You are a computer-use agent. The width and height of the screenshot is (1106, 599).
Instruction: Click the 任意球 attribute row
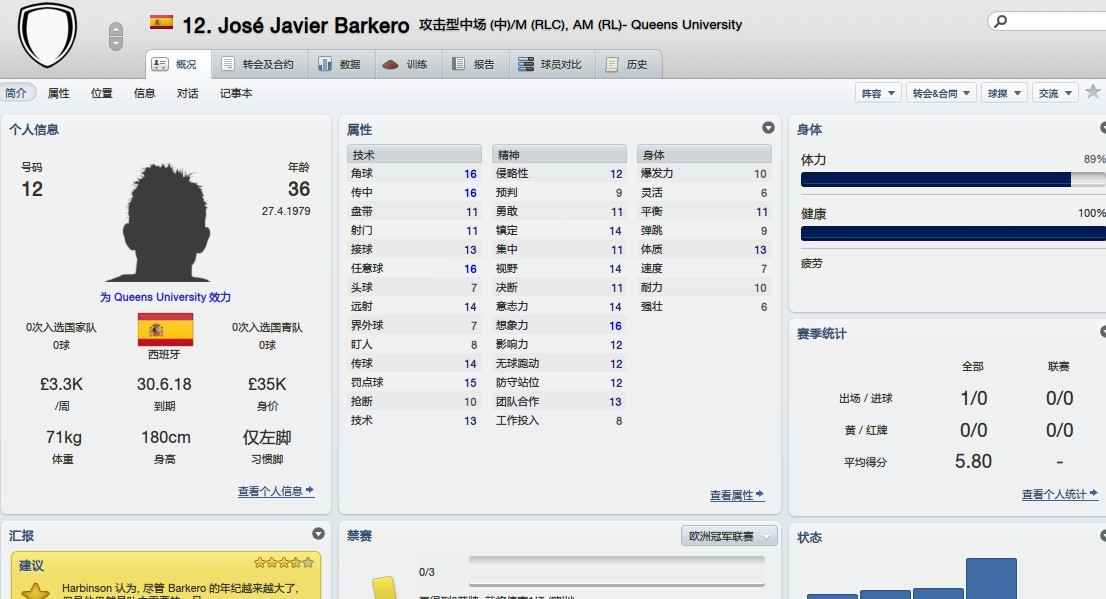click(414, 269)
